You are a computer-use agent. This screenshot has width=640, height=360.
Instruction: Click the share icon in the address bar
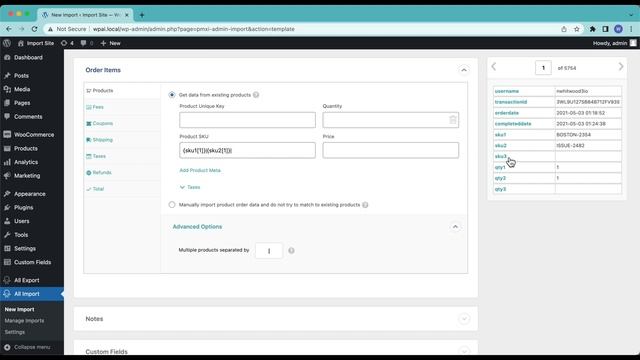pyautogui.click(x=564, y=29)
